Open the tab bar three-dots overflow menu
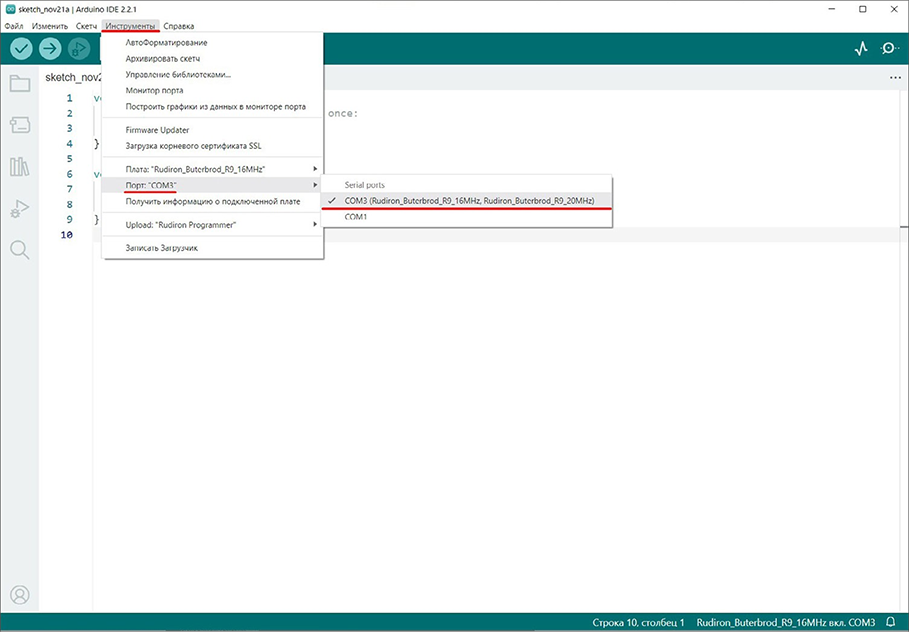This screenshot has height=632, width=909. point(895,78)
